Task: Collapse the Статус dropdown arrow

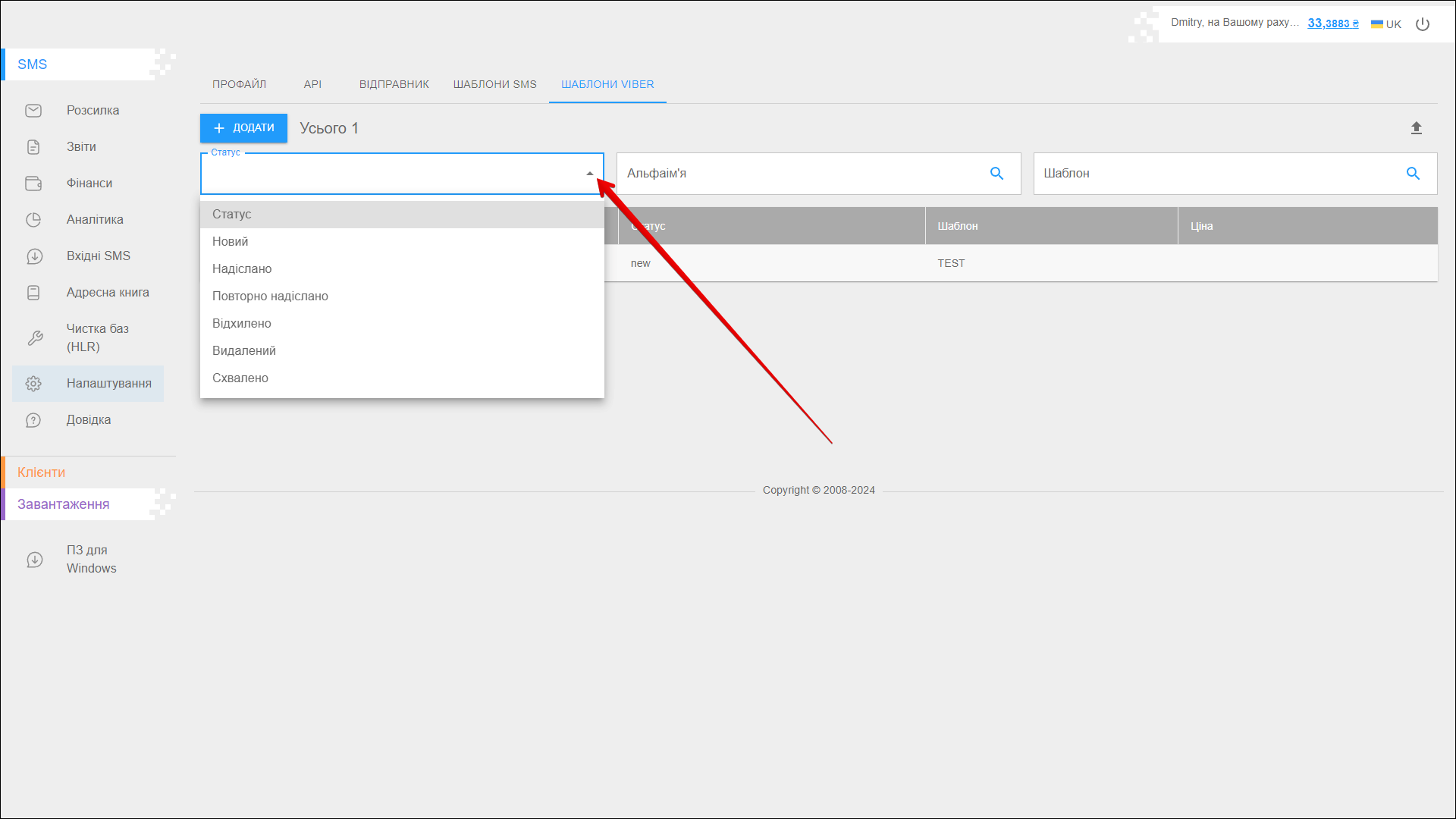Action: point(589,174)
